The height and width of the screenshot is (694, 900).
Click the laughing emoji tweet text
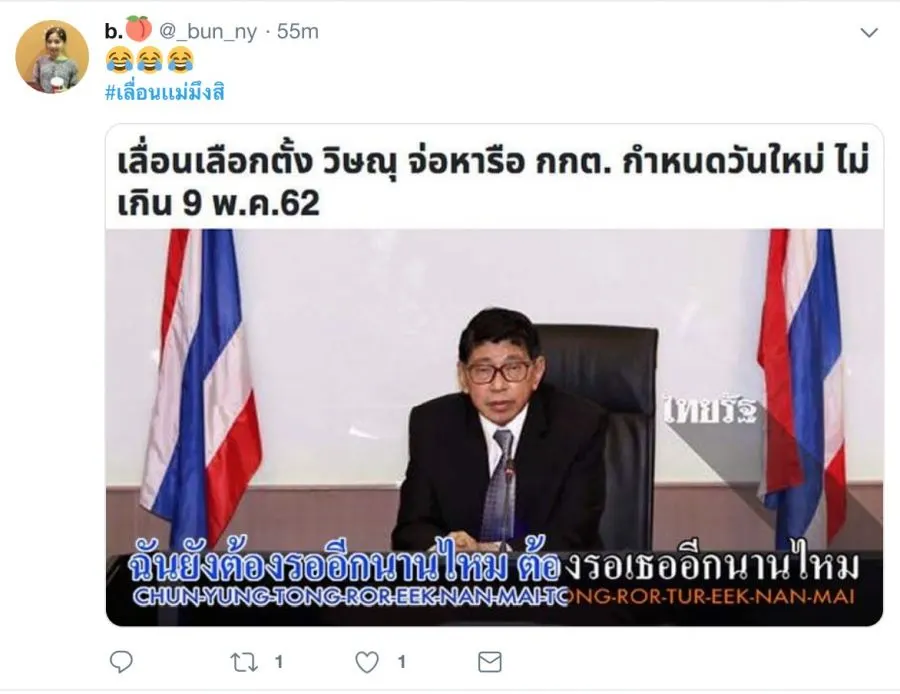(x=150, y=61)
